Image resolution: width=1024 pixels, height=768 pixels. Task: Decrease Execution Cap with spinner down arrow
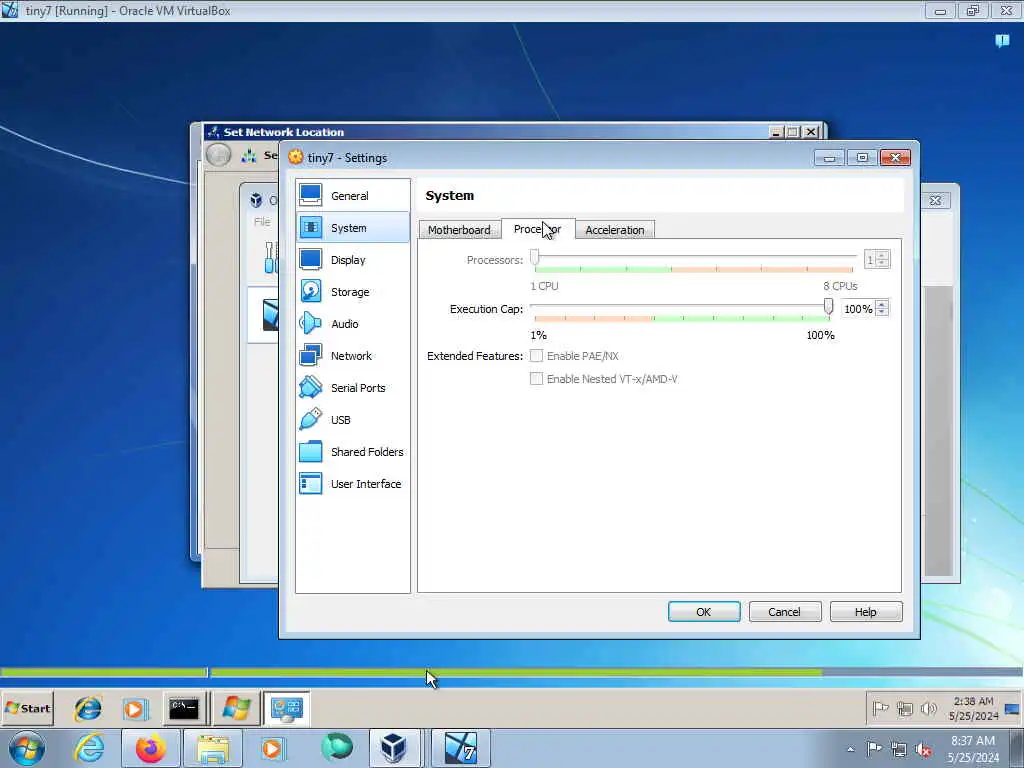point(882,312)
